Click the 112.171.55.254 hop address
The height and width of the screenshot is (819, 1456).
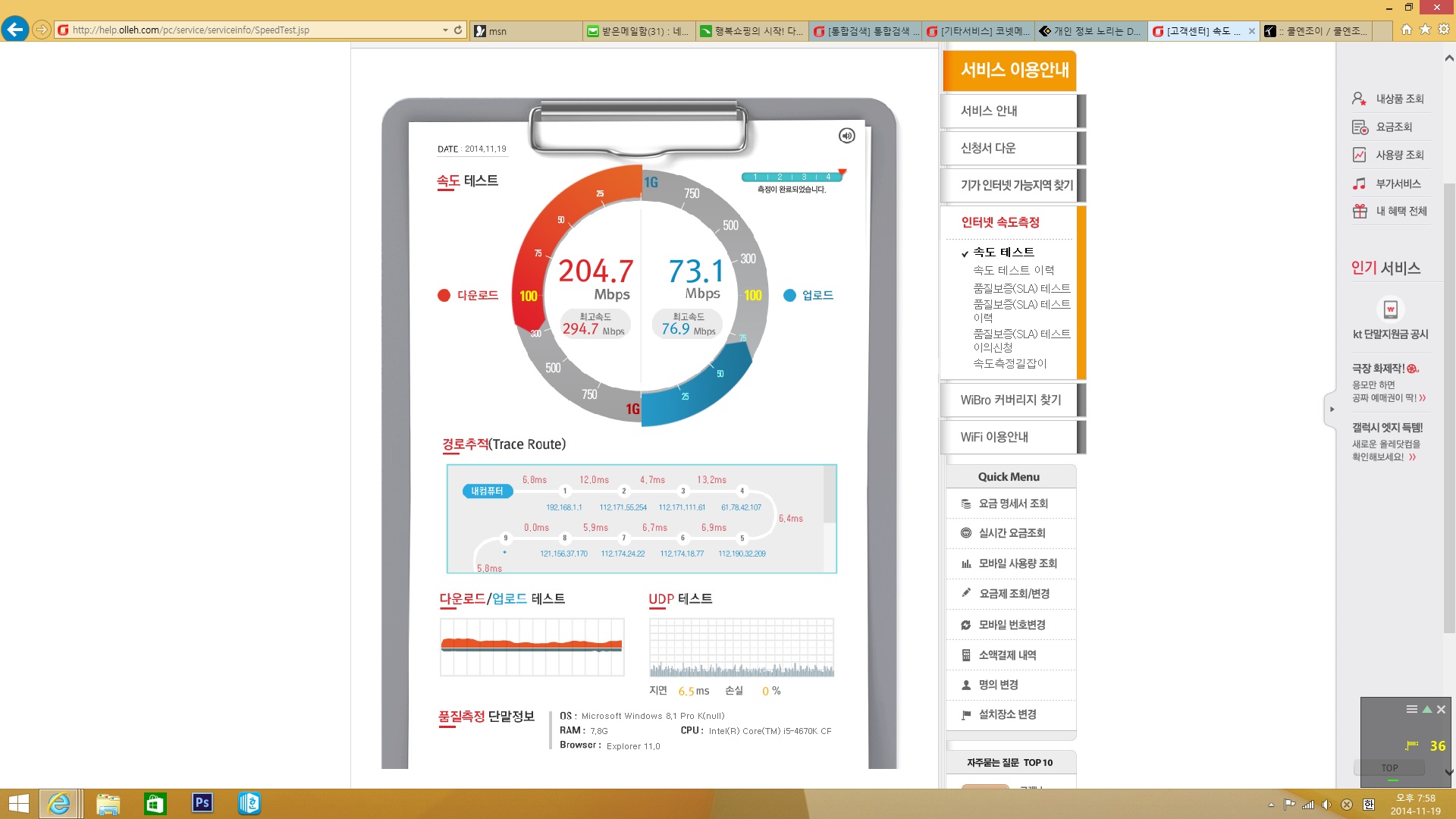coord(623,507)
